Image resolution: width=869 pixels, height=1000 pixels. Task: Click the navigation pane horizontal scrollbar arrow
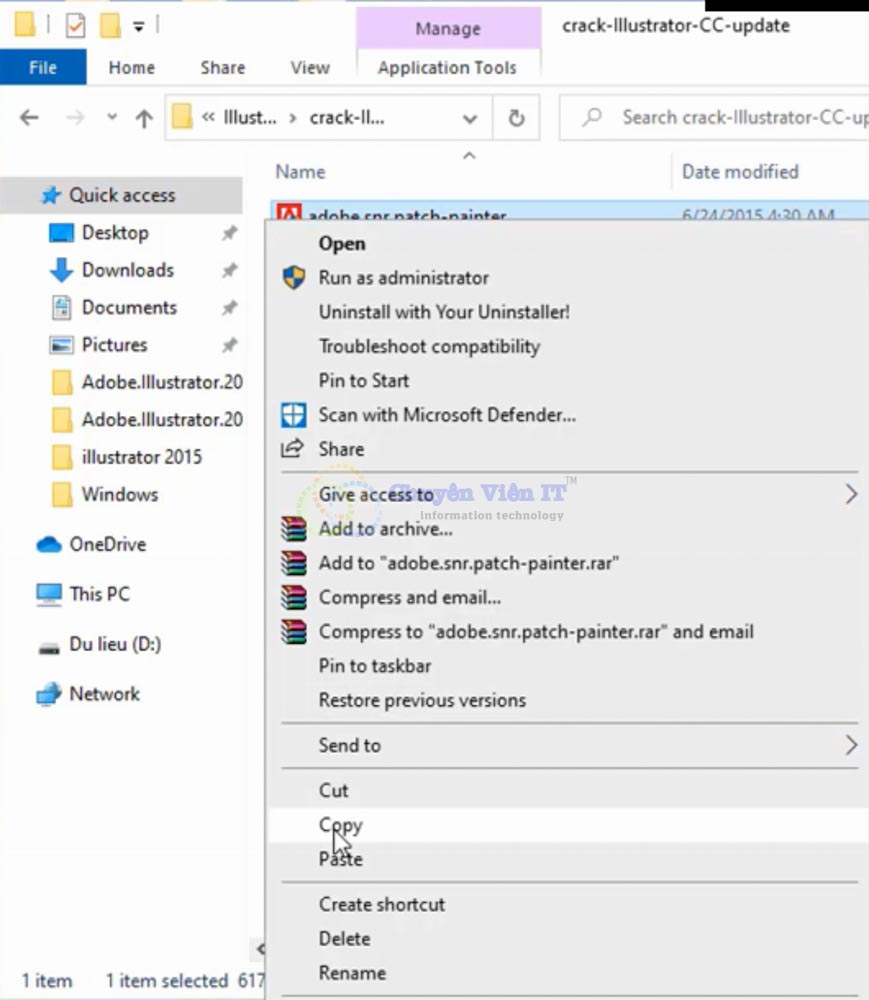262,948
